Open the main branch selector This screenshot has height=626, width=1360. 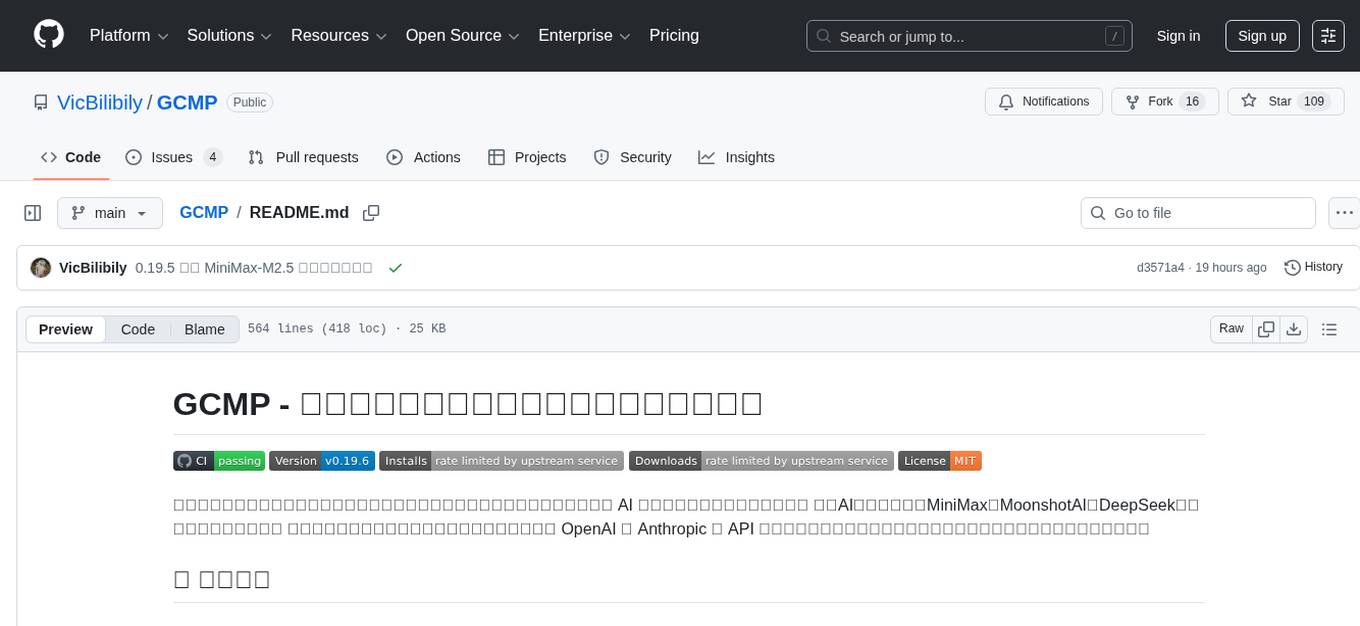(x=110, y=213)
